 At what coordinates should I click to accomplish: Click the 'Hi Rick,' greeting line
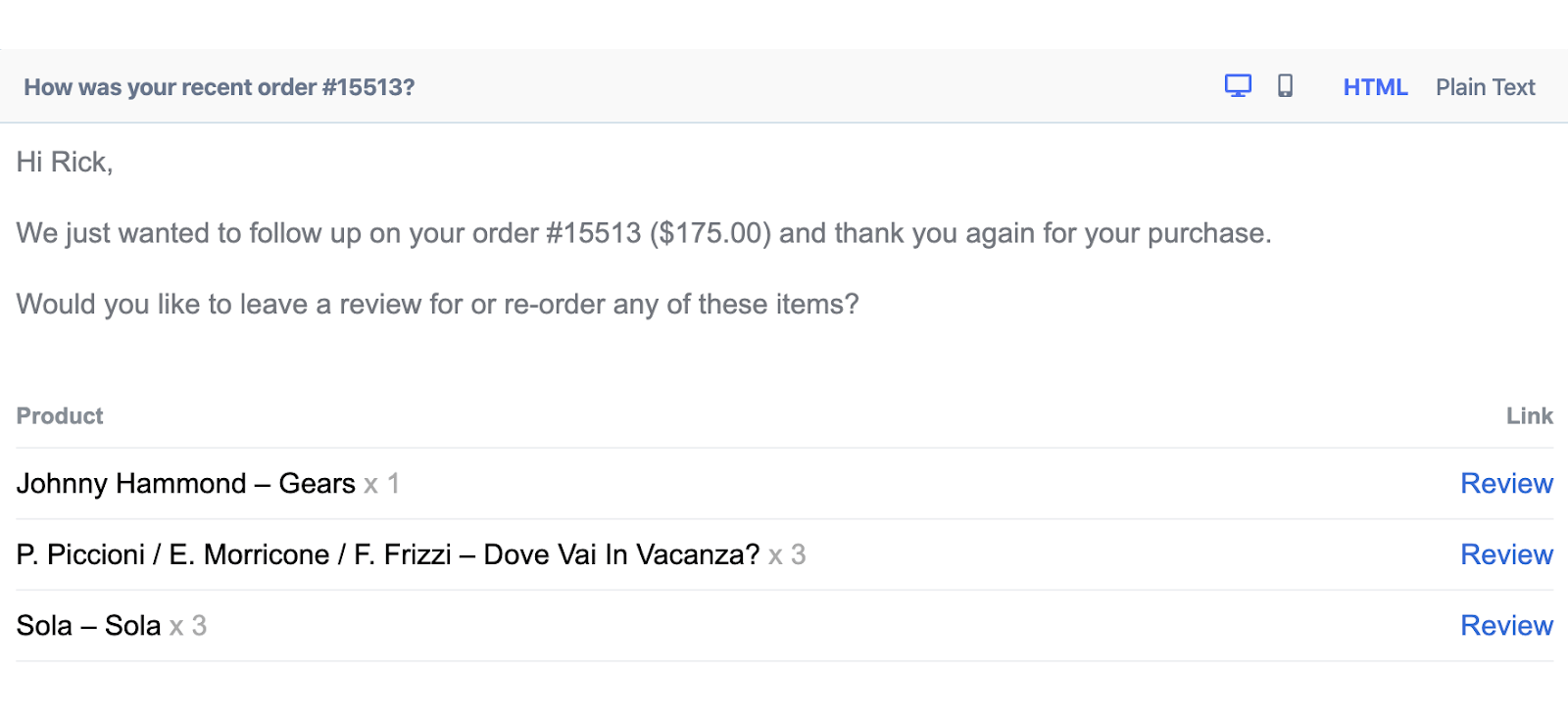click(x=65, y=162)
